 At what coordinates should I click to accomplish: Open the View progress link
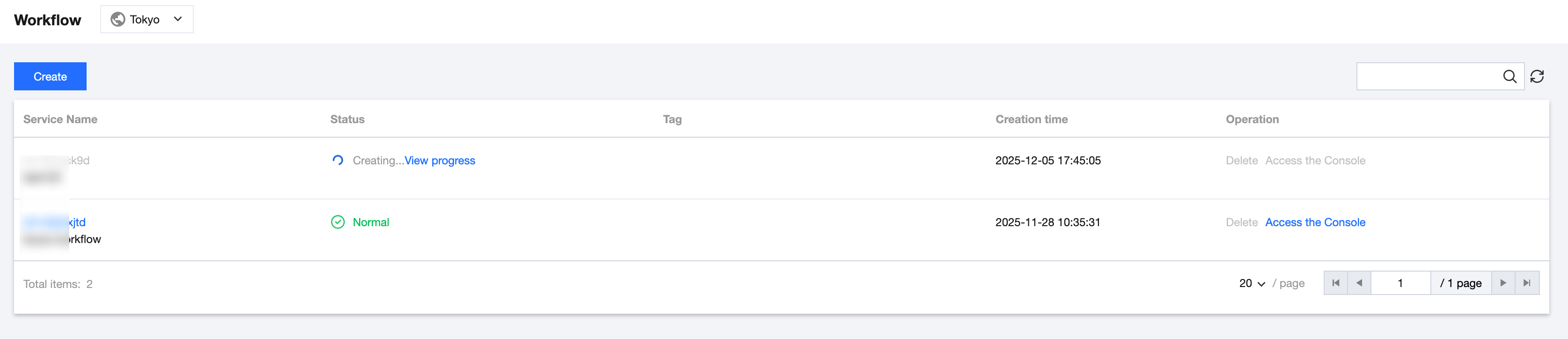pyautogui.click(x=440, y=161)
